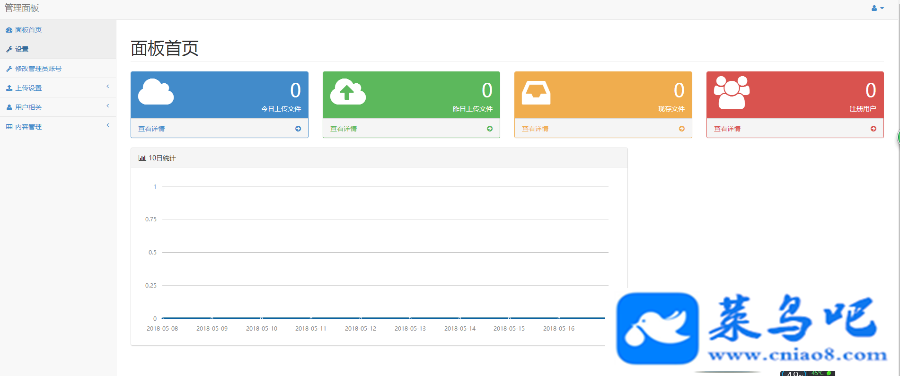The image size is (900, 376).
Task: Click the white cloud icon on blue card
Action: 156,92
